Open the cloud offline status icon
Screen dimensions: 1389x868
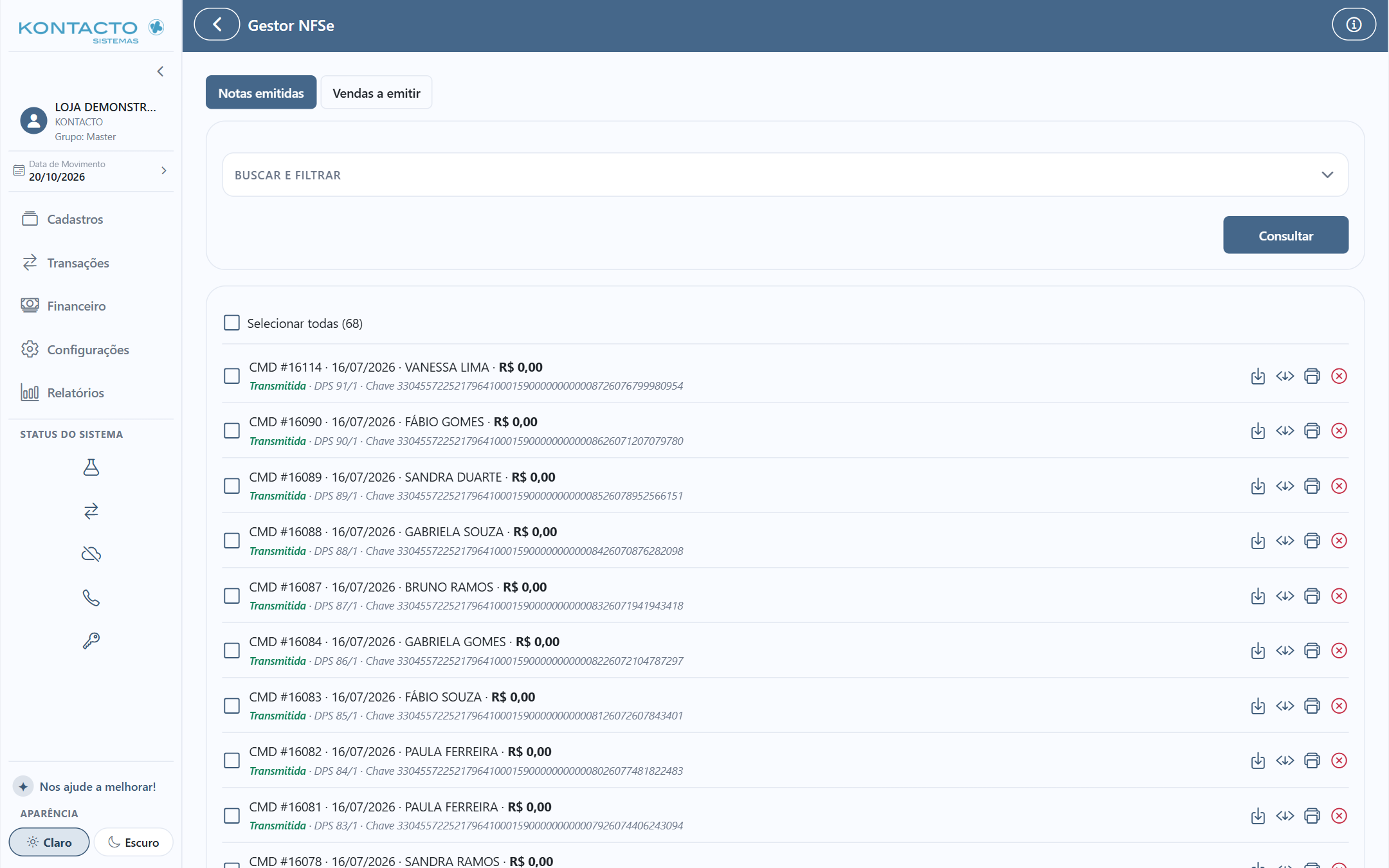[91, 554]
